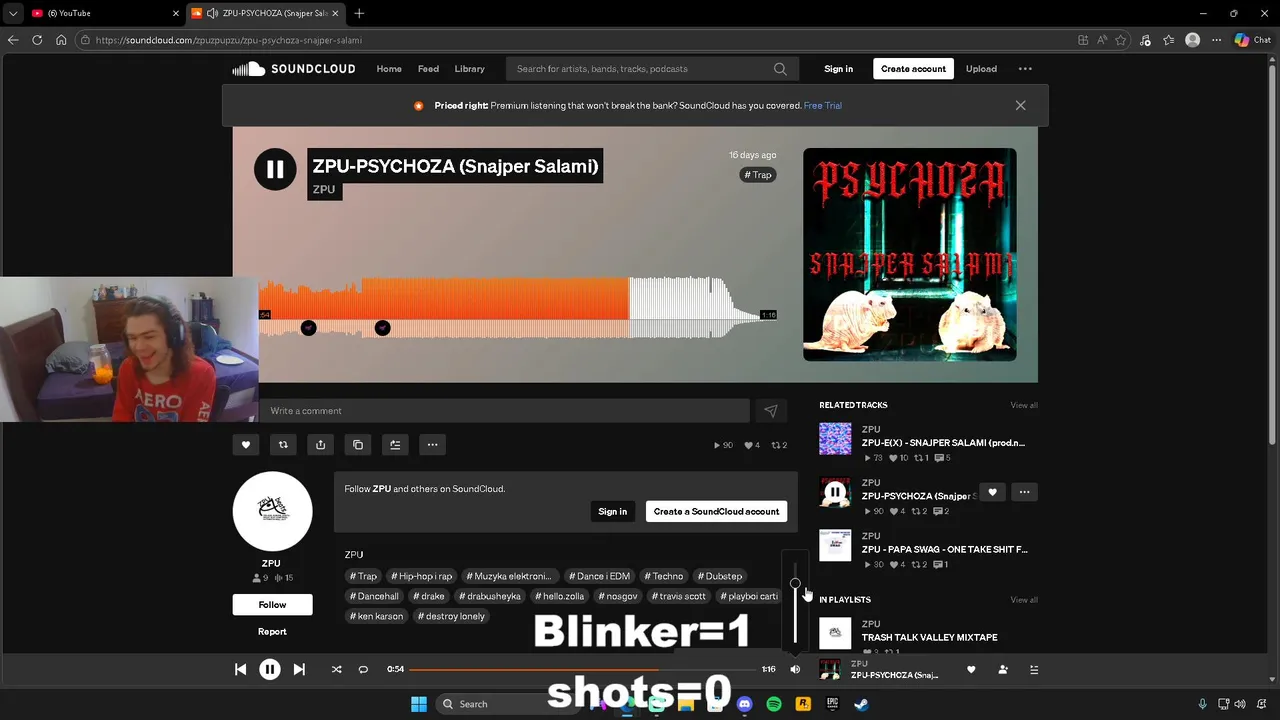Screen dimensions: 1280x720
Task: Sign in from the follow prompt box
Action: tap(612, 512)
